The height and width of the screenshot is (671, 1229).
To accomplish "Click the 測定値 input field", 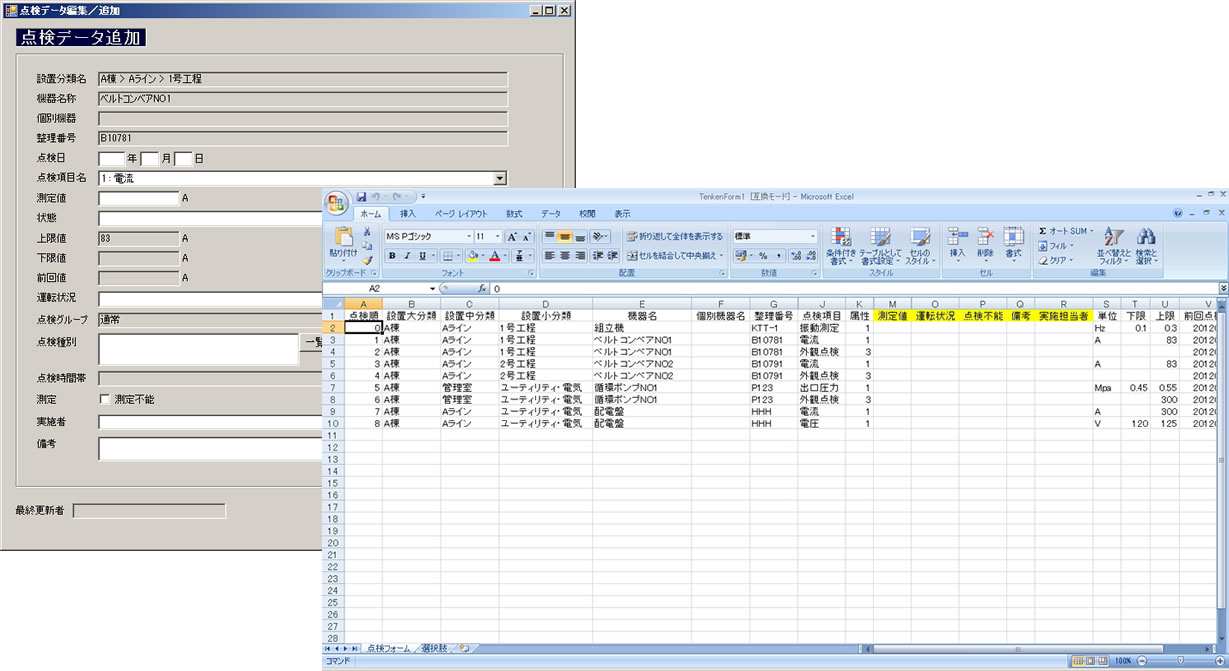I will 138,198.
